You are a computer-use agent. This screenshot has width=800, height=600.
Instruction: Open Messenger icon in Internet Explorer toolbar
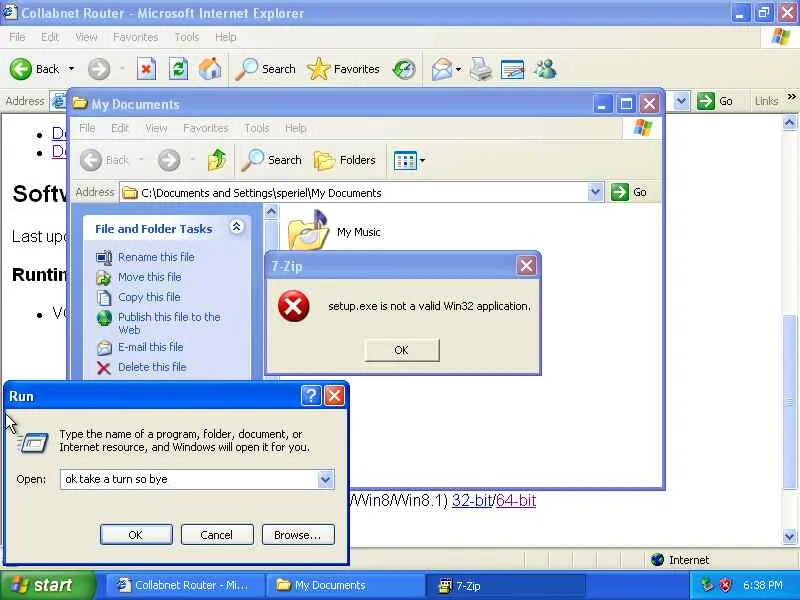coord(545,69)
